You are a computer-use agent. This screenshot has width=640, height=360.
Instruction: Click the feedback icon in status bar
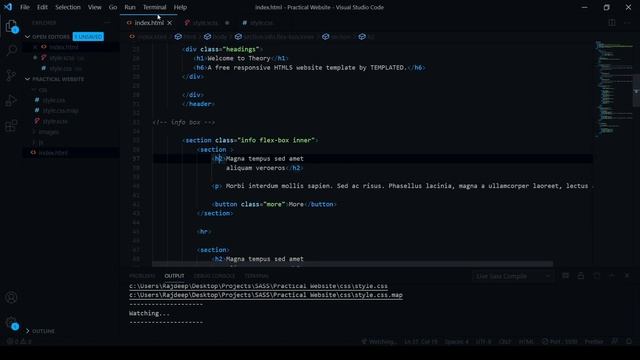pyautogui.click(x=615, y=342)
